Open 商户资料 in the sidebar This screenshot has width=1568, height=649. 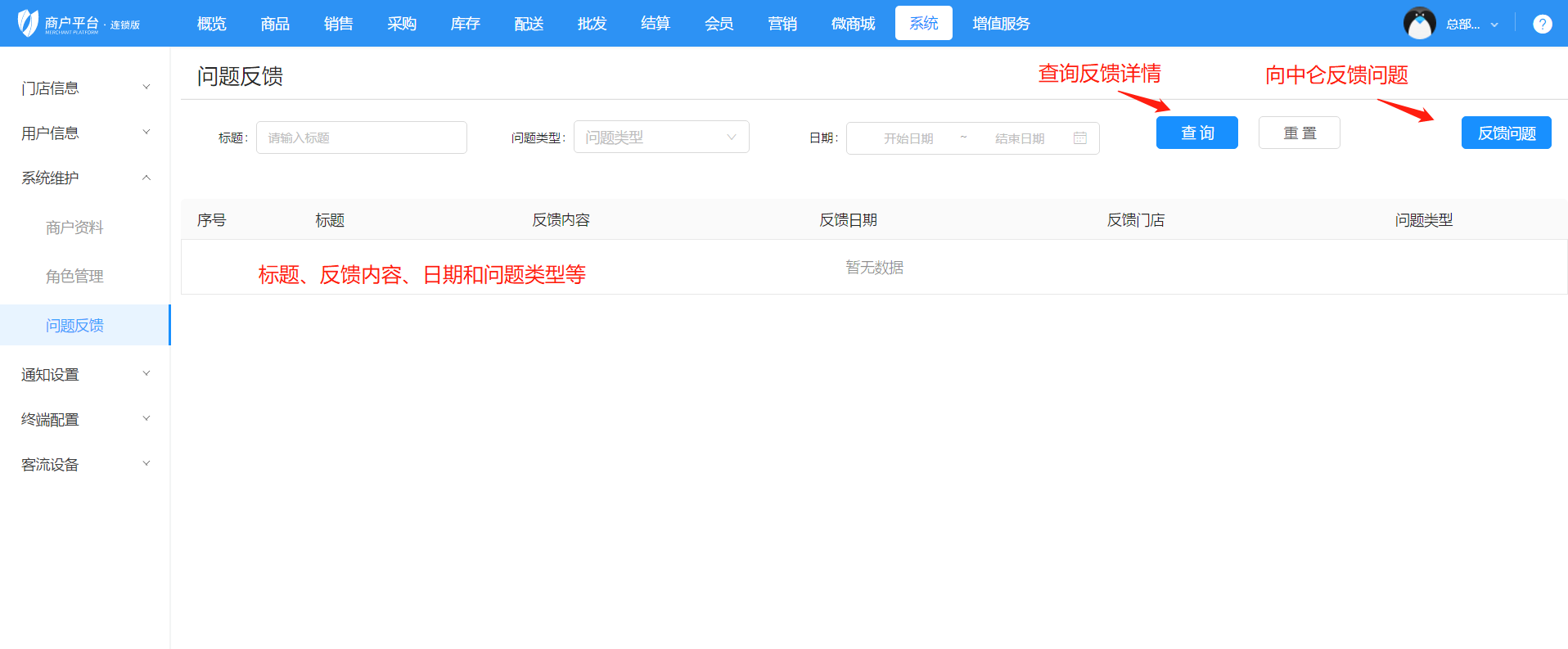74,228
